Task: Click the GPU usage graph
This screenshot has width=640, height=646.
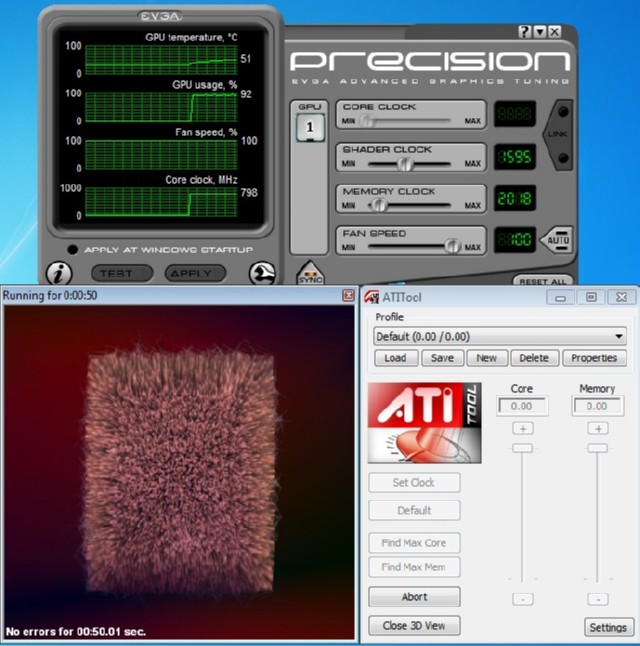Action: [161, 107]
